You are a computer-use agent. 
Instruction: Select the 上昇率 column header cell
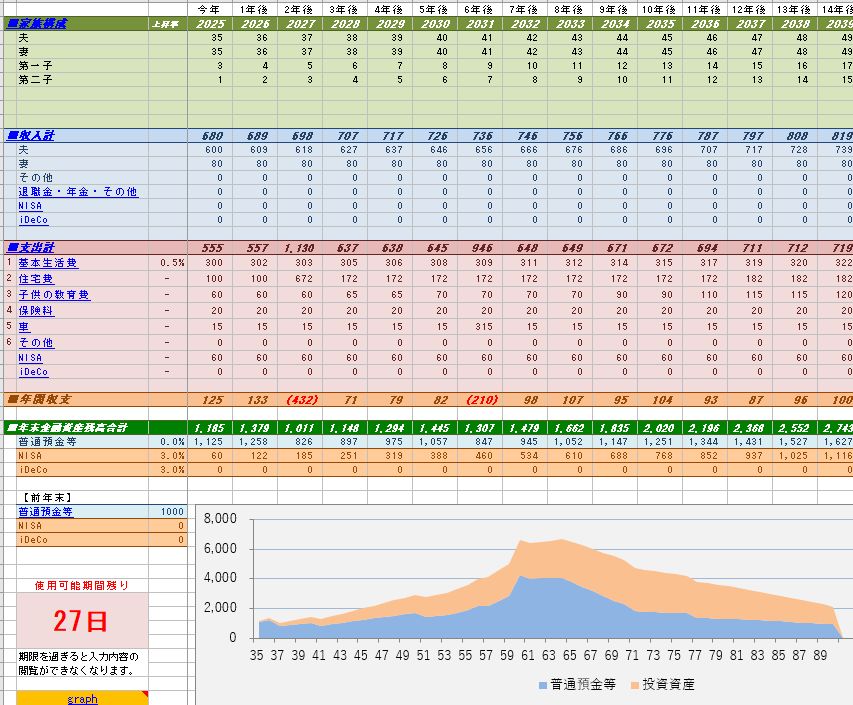click(167, 23)
